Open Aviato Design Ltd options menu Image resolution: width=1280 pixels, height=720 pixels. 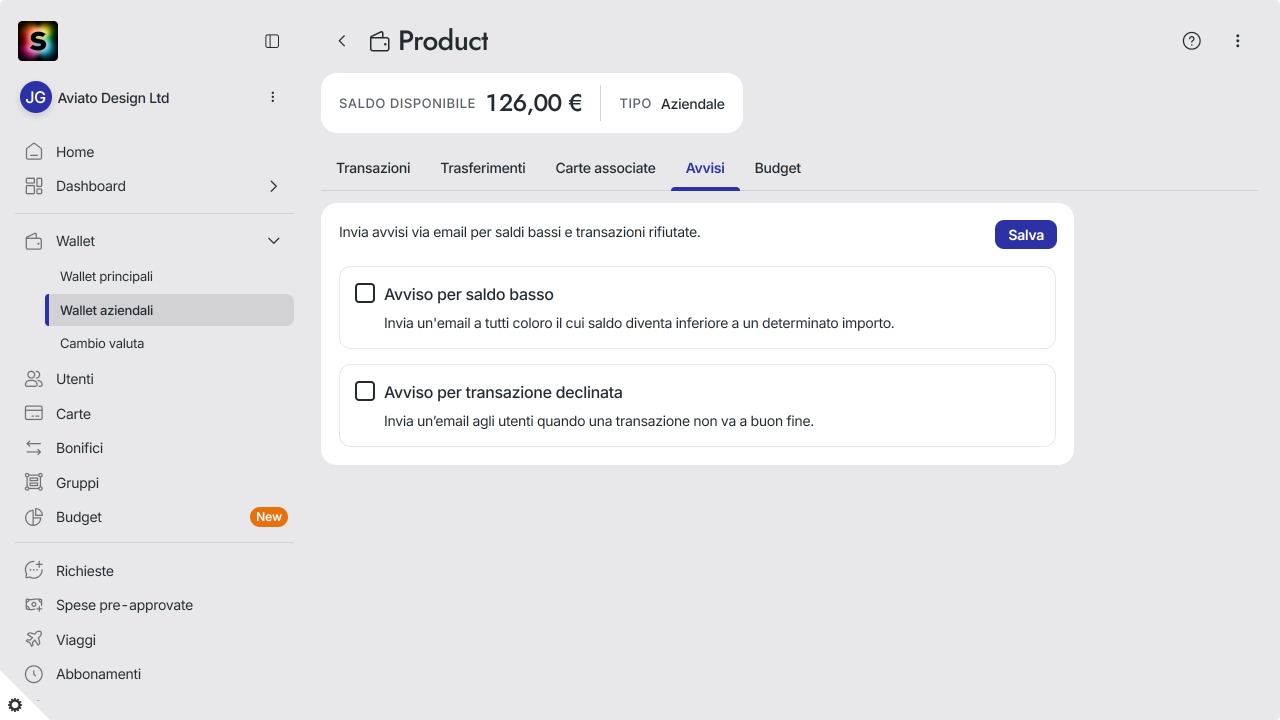click(x=273, y=97)
